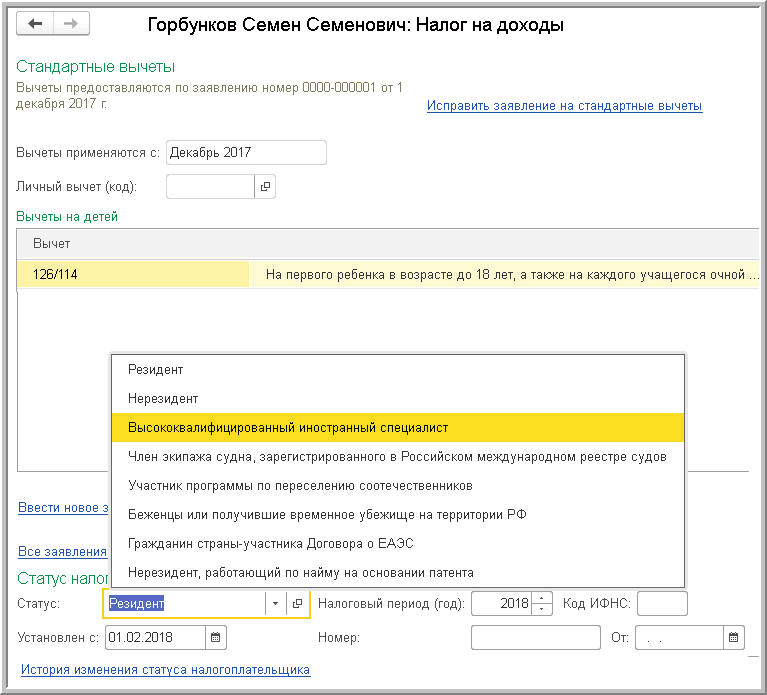The width and height of the screenshot is (767, 695).
Task: Decrease the tax period year
Action: 541,609
